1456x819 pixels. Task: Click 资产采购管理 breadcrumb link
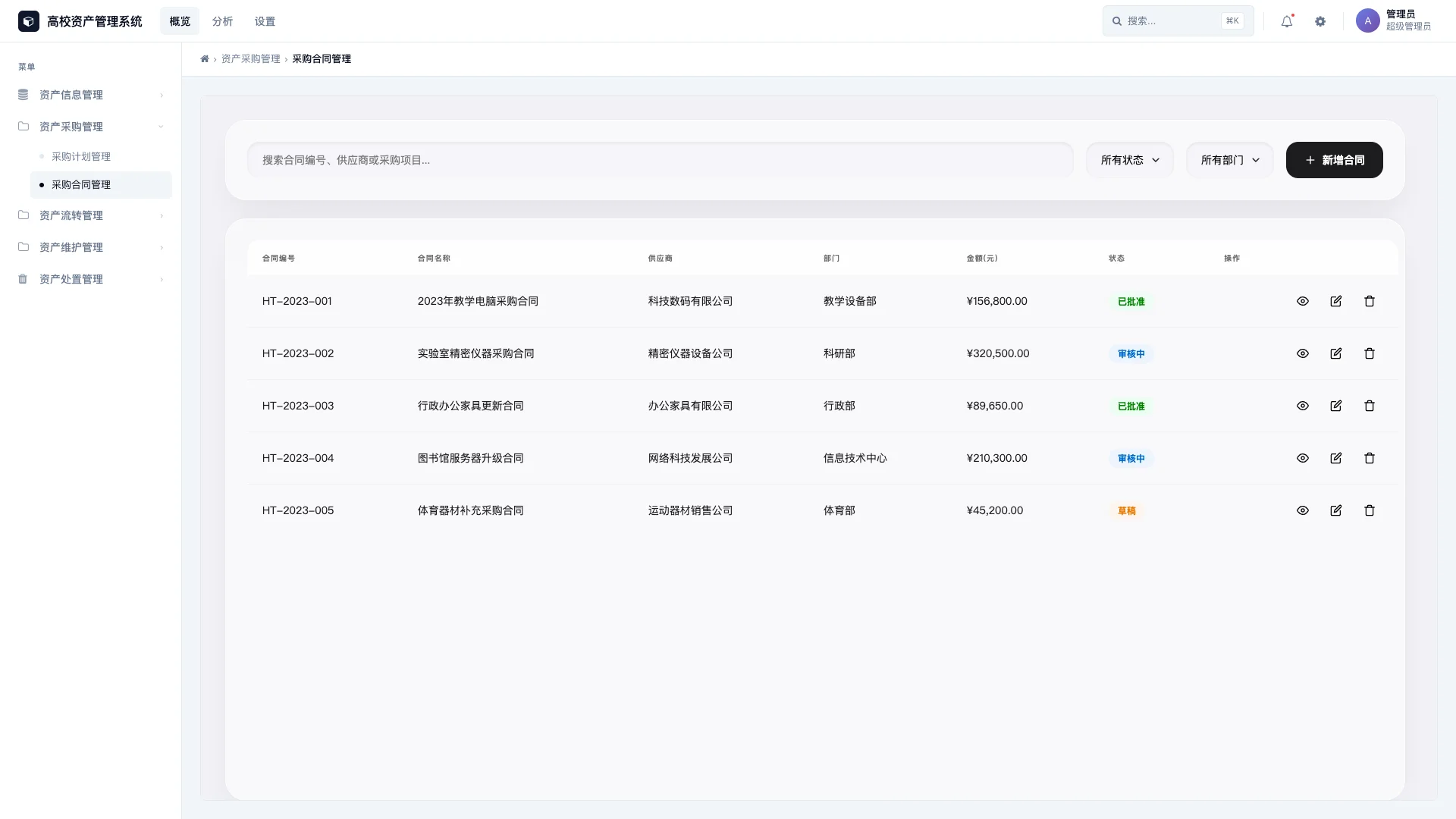pyautogui.click(x=250, y=59)
